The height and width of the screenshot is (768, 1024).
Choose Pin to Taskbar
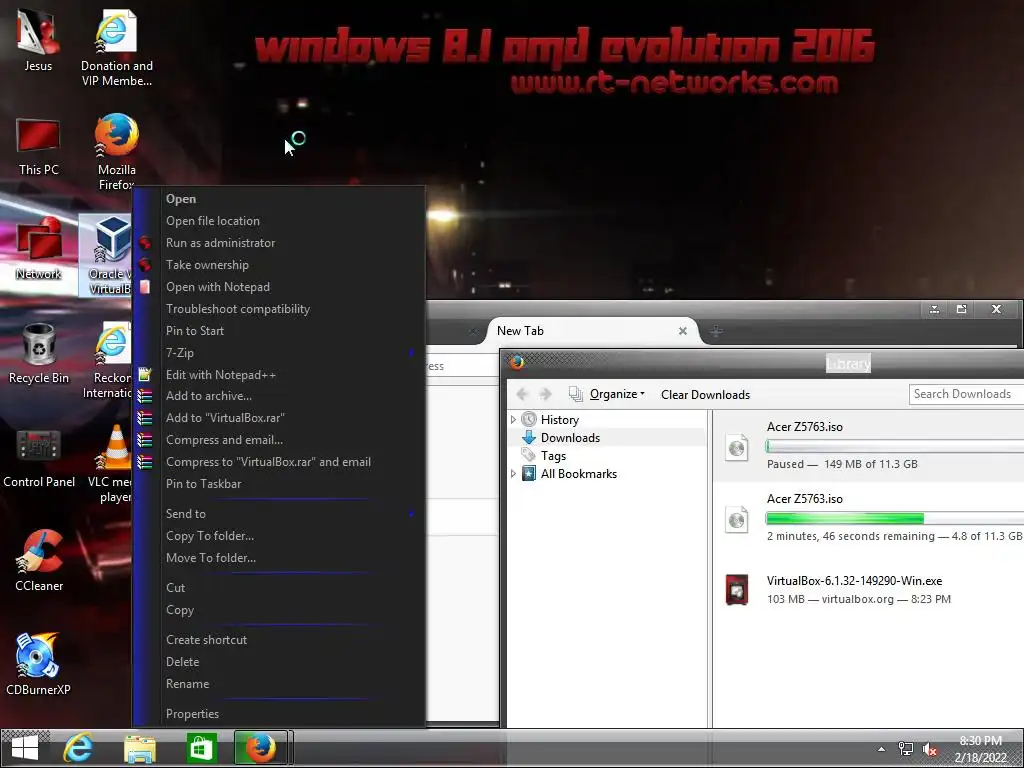pyautogui.click(x=278, y=484)
